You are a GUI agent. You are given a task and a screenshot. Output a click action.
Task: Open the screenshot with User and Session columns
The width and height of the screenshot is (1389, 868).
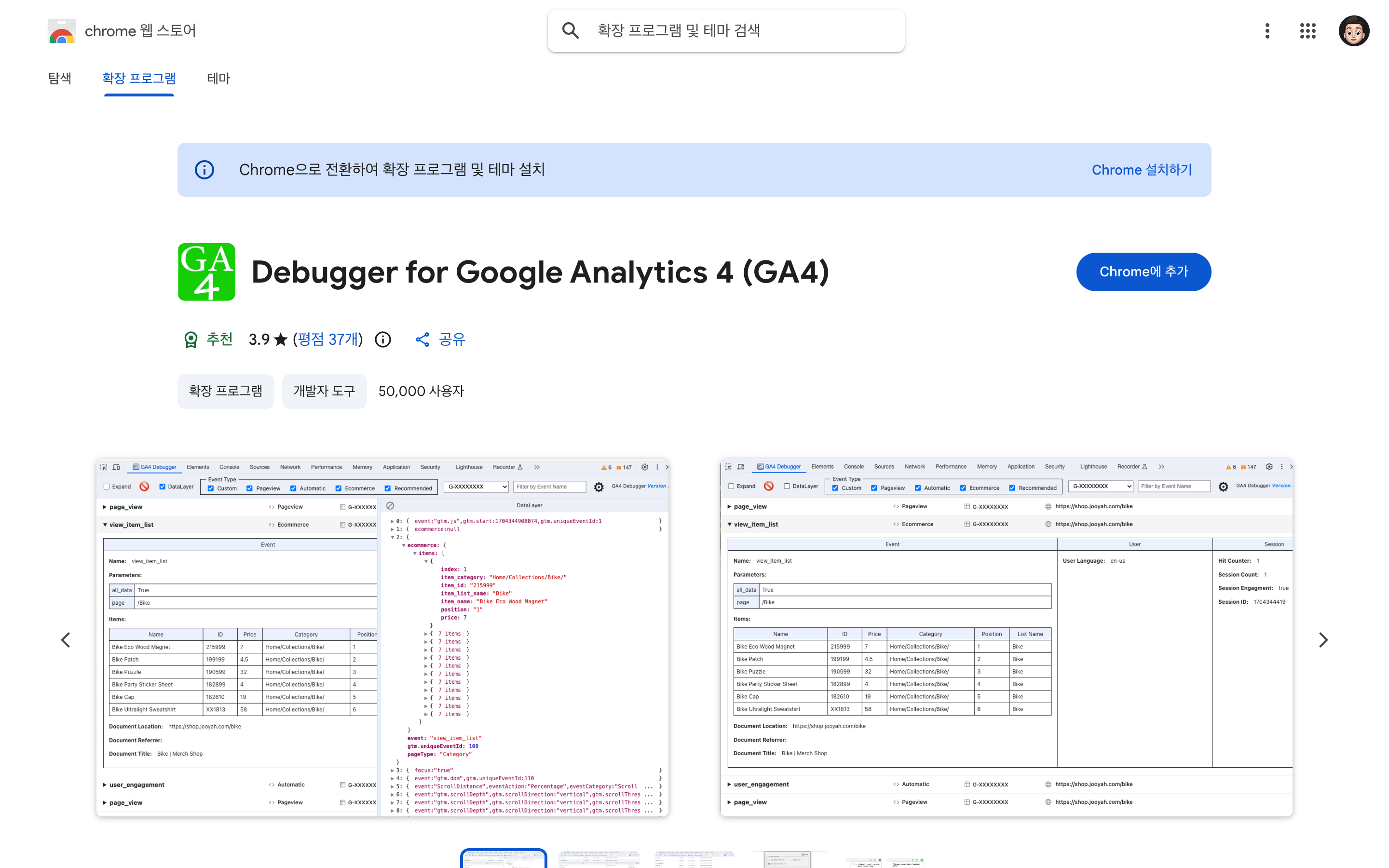click(x=1006, y=638)
